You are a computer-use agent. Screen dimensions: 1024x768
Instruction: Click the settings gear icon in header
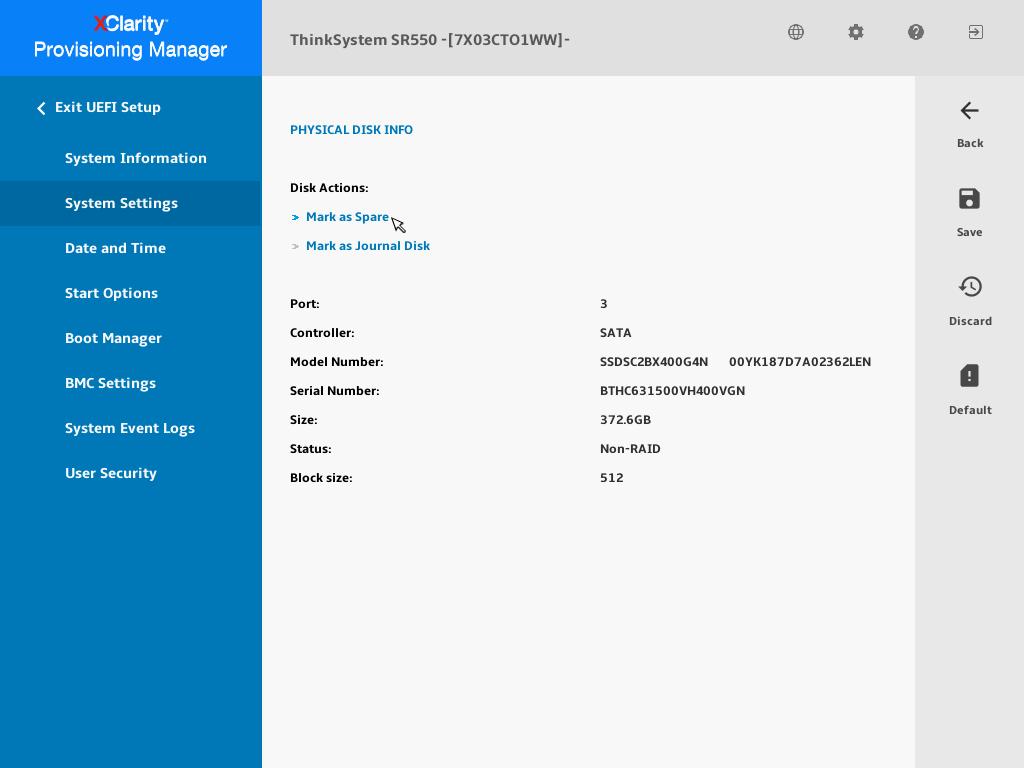tap(856, 32)
